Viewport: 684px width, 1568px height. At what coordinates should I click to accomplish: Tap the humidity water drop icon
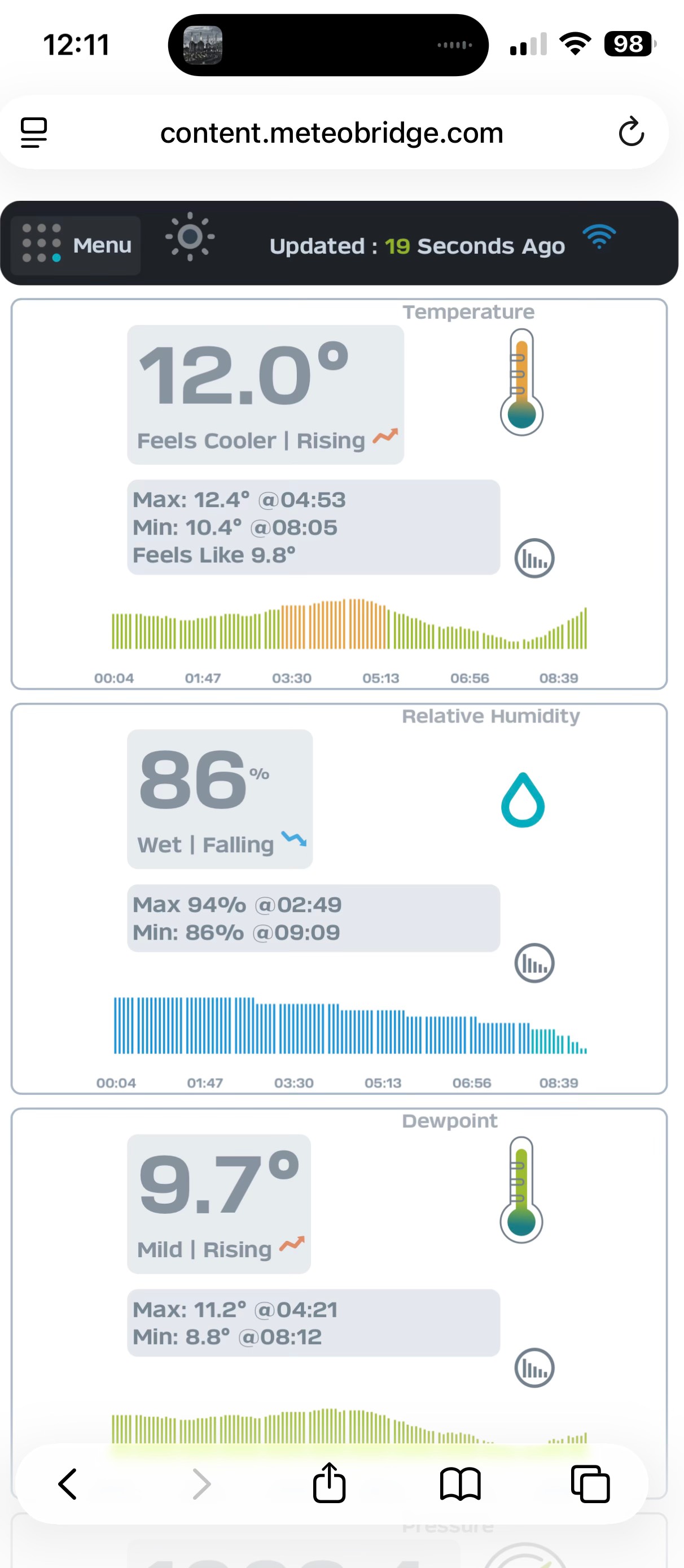523,800
